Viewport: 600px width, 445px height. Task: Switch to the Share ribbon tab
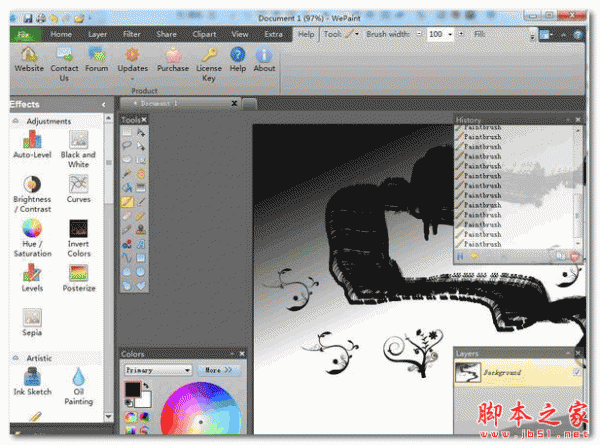(x=166, y=34)
